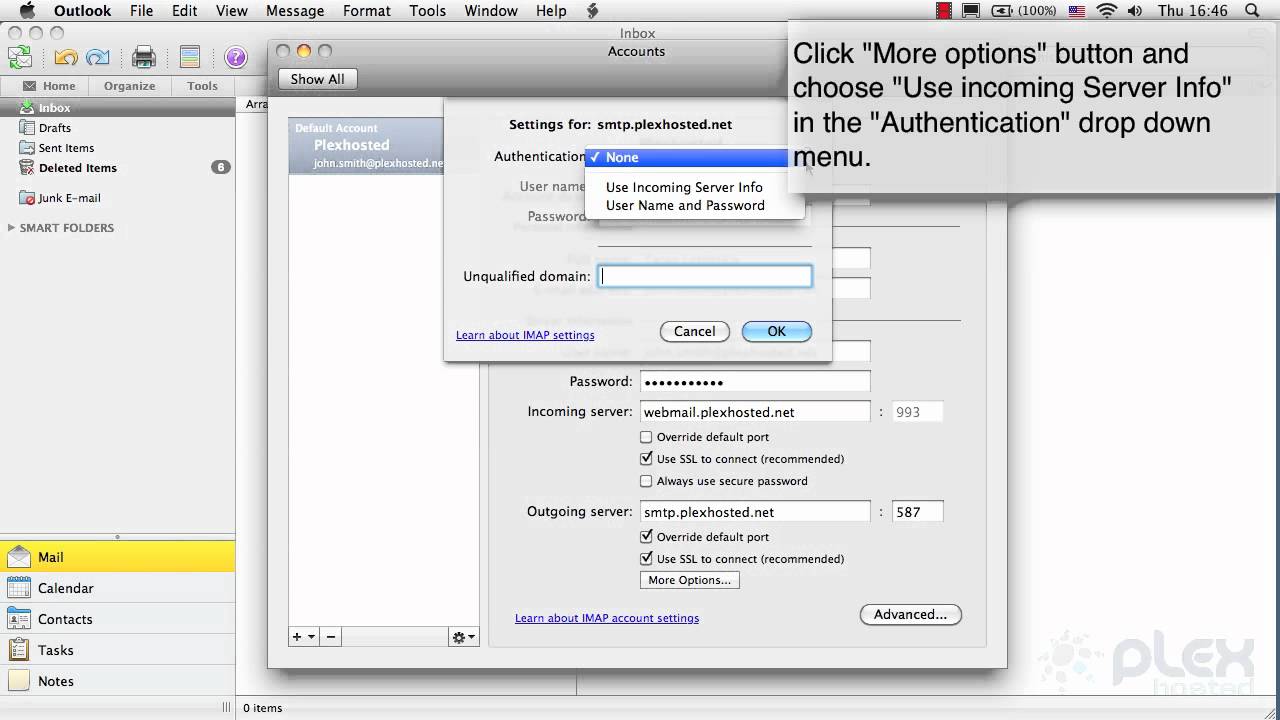Expand the Smart Folders section
The height and width of the screenshot is (720, 1280).
(12, 228)
